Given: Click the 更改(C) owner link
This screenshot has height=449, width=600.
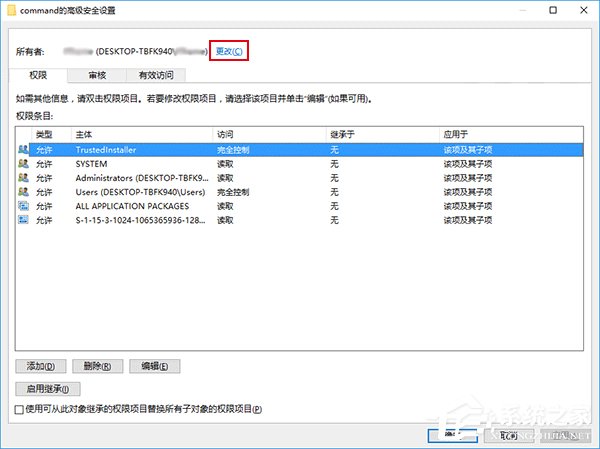Looking at the screenshot, I should 229,51.
